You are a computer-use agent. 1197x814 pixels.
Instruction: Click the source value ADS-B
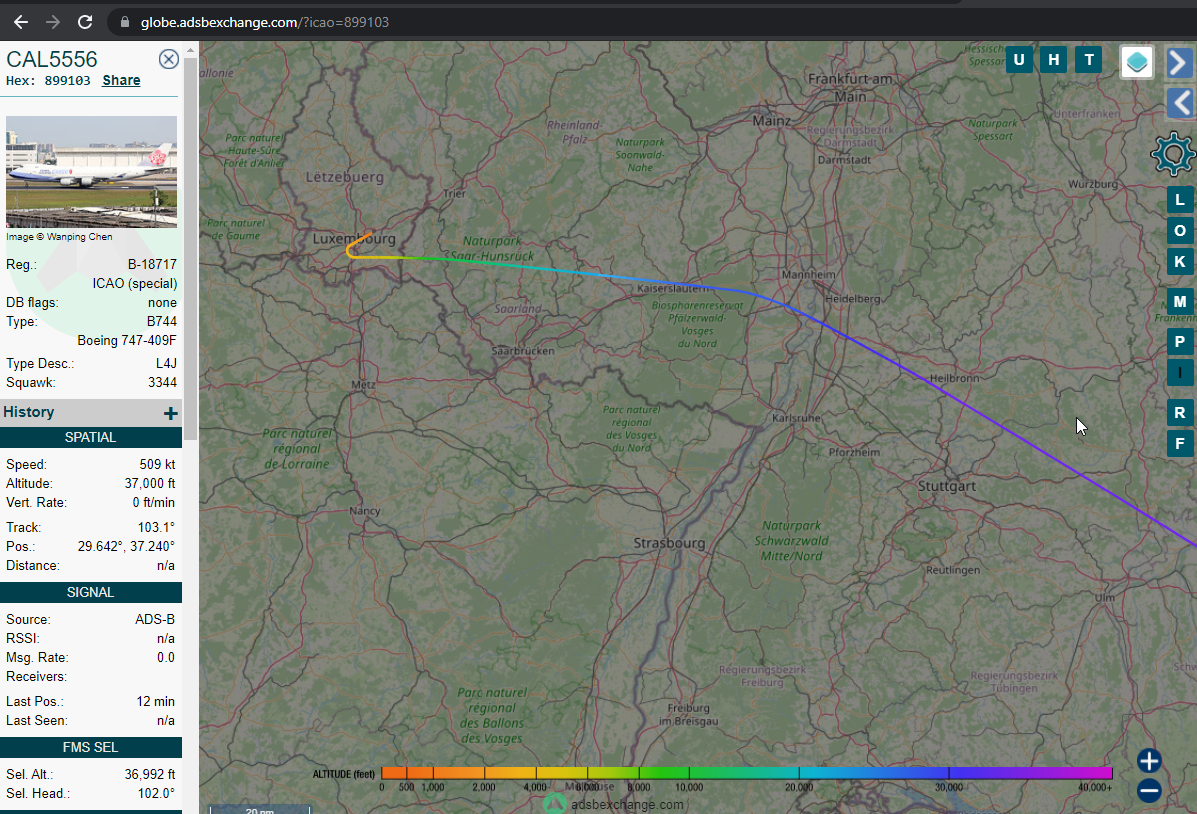pyautogui.click(x=155, y=619)
